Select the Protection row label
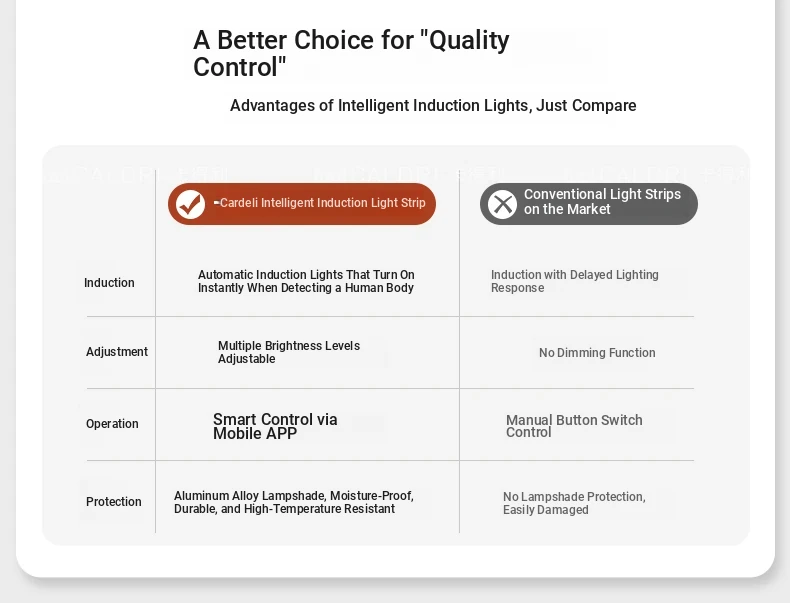The height and width of the screenshot is (603, 790). 113,502
